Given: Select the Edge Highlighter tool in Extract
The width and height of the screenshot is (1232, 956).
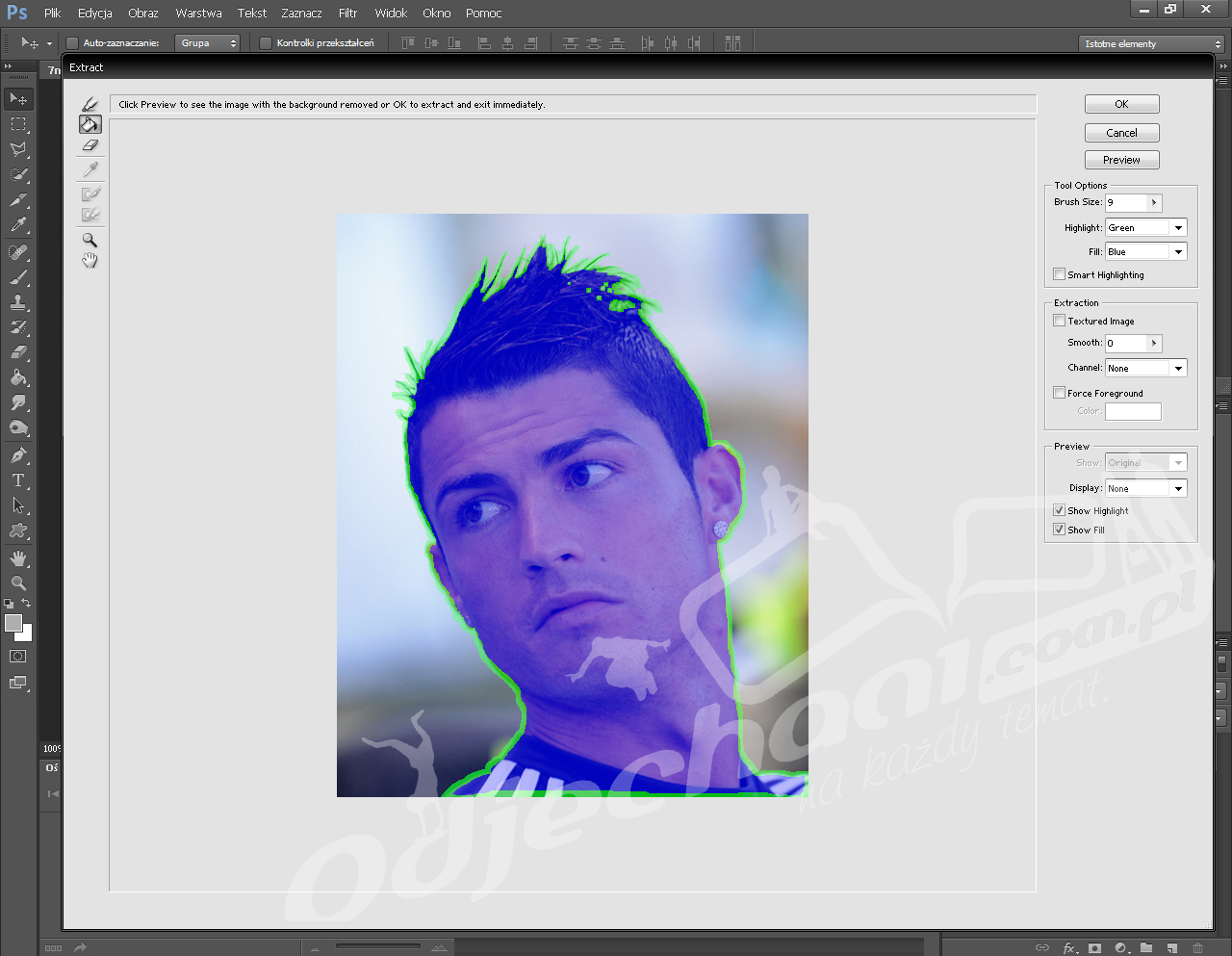Looking at the screenshot, I should pyautogui.click(x=90, y=104).
